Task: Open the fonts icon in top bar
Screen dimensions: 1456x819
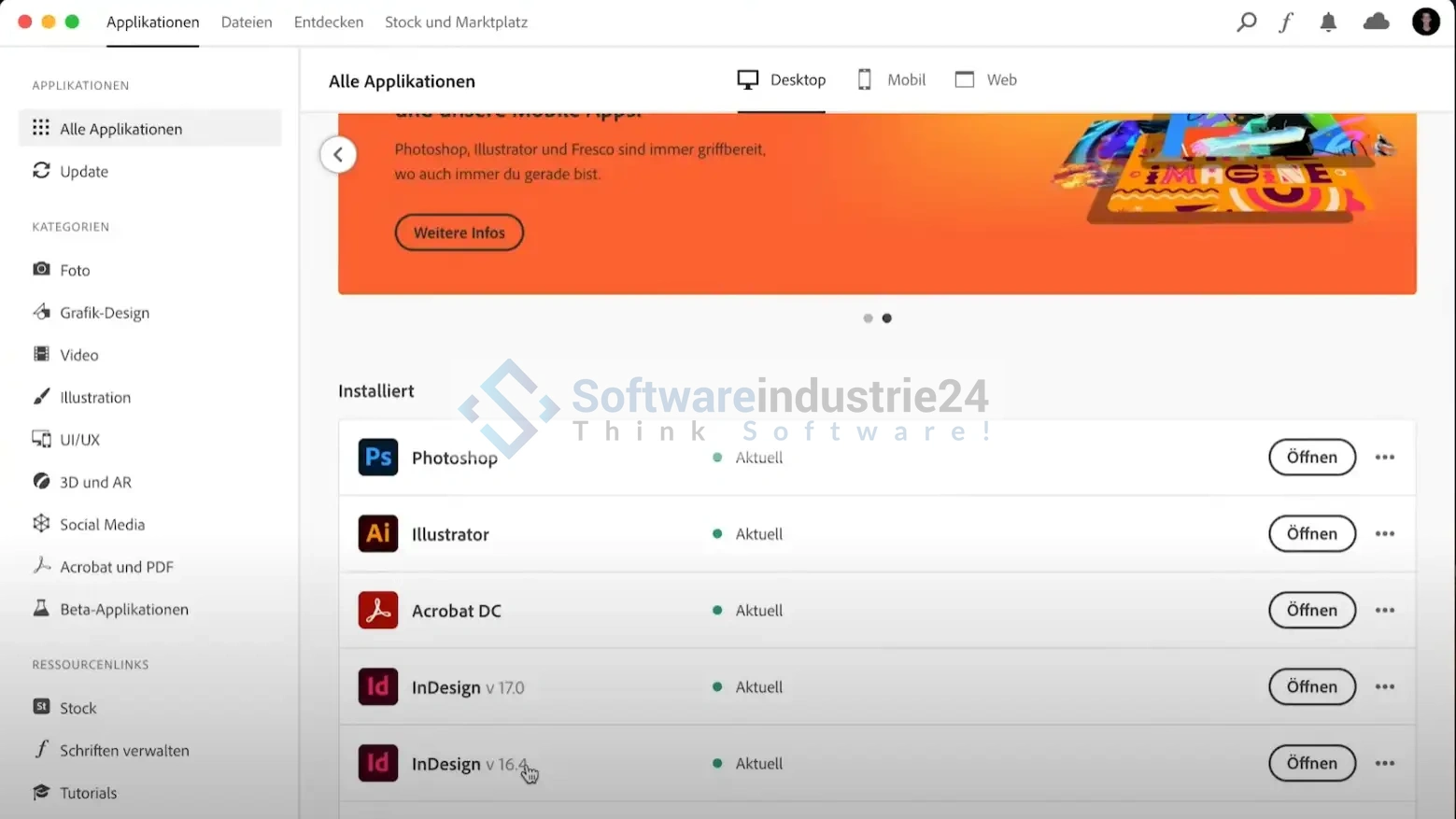Action: (x=1286, y=22)
